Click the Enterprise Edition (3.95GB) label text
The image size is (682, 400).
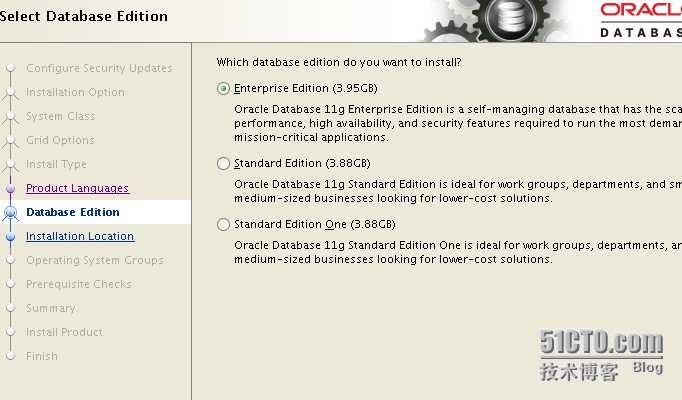pos(305,88)
